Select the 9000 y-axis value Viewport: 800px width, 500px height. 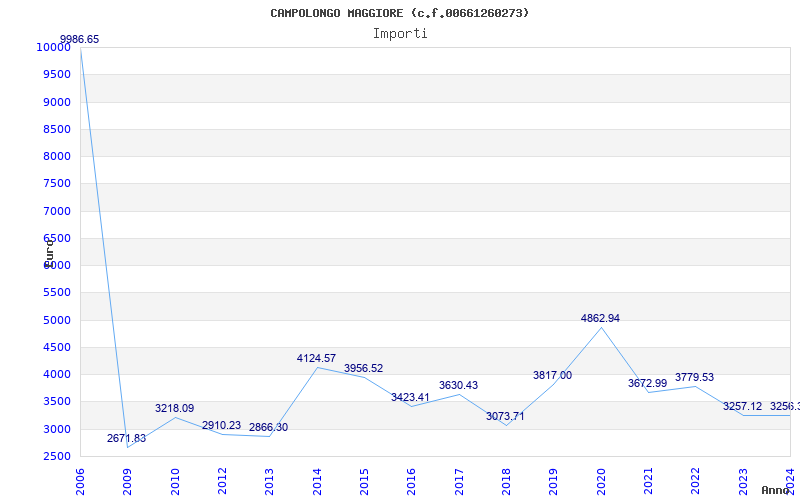pyautogui.click(x=57, y=102)
